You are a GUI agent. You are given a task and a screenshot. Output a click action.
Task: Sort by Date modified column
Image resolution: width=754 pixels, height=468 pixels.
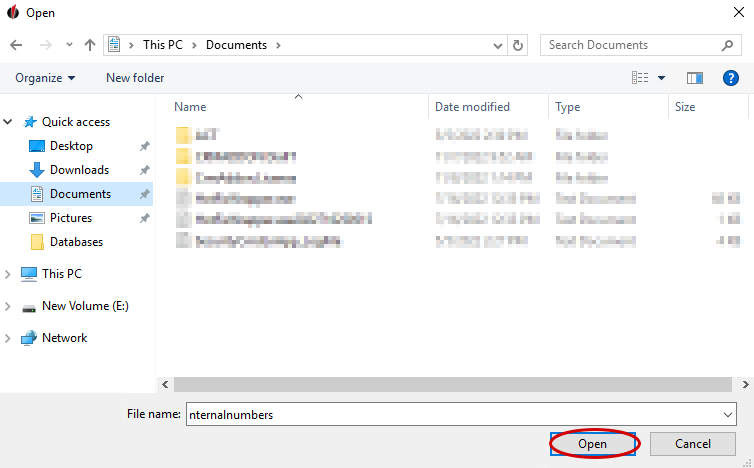[x=472, y=107]
